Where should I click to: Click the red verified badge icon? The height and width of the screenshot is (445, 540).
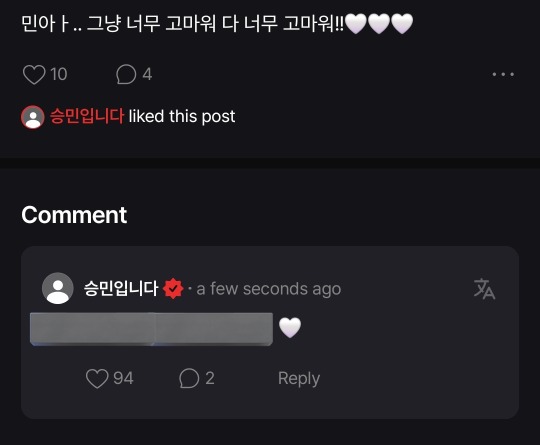point(173,289)
